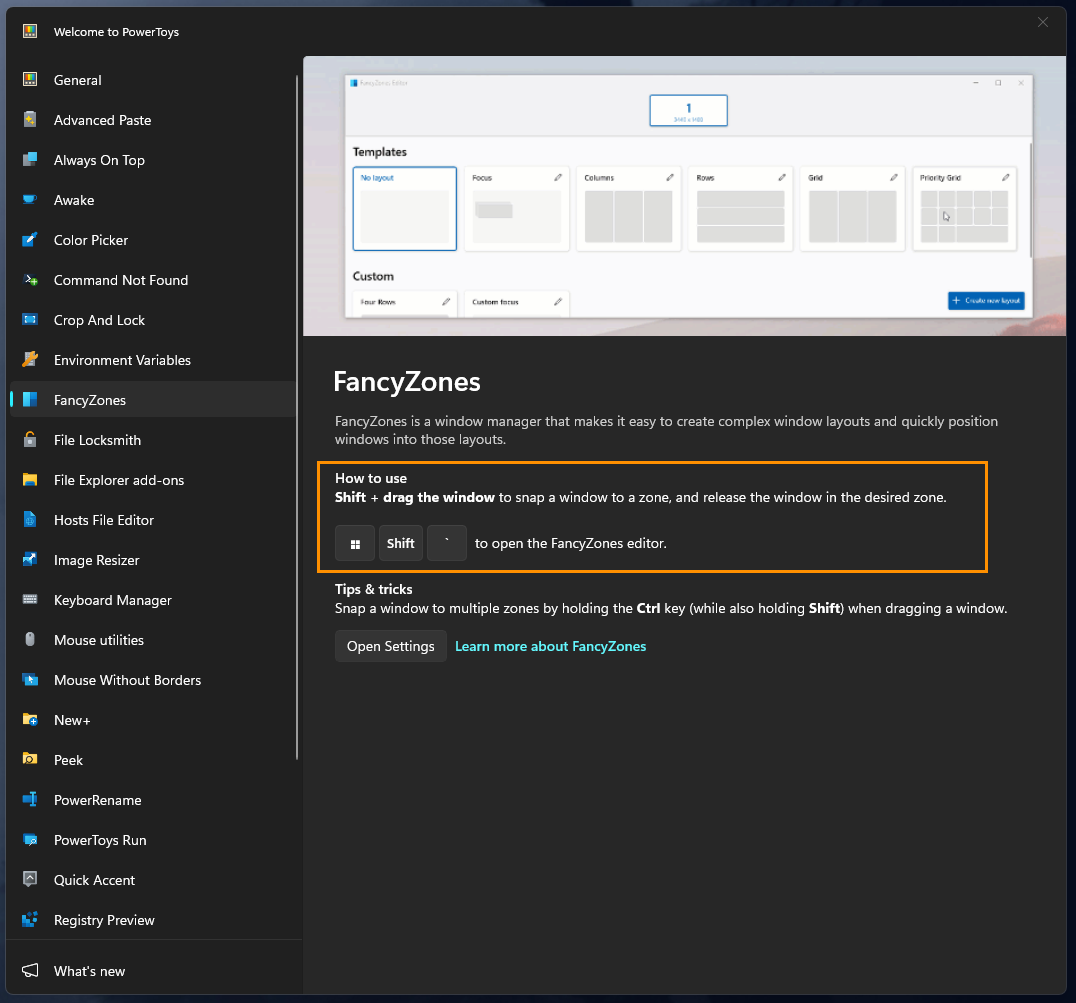Open Hosts File Editor page
The height and width of the screenshot is (1003, 1076).
[152, 519]
